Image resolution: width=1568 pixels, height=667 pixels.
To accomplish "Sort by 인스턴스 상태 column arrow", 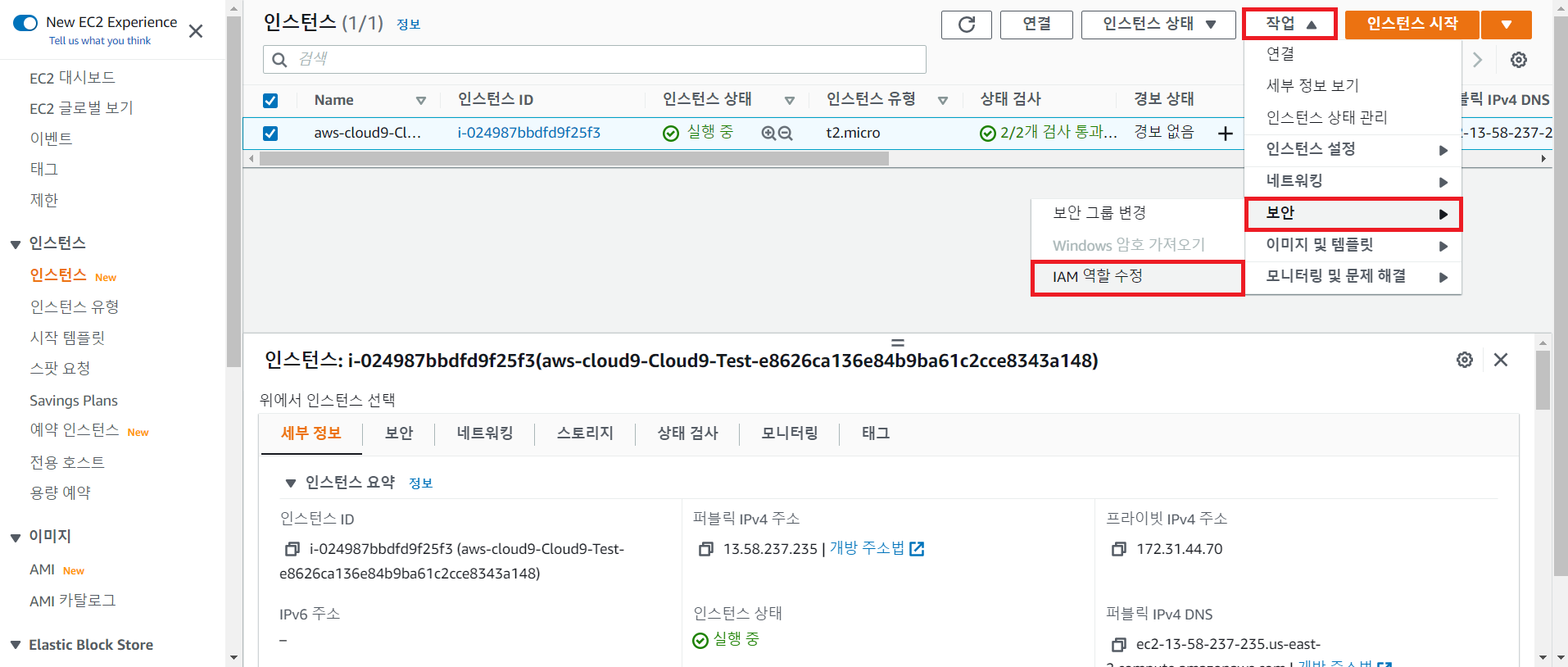I will point(790,101).
